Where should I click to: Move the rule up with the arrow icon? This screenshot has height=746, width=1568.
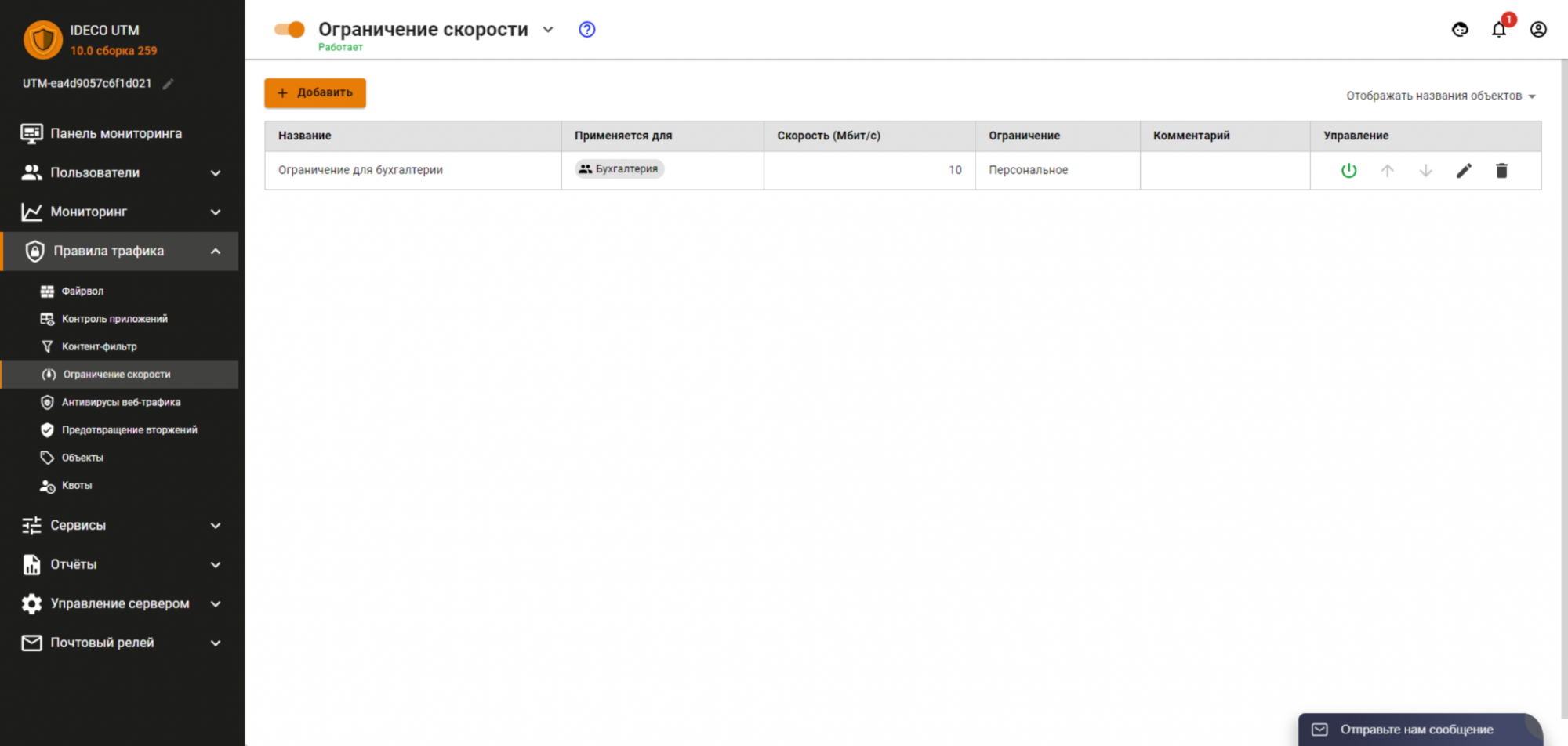click(1387, 171)
